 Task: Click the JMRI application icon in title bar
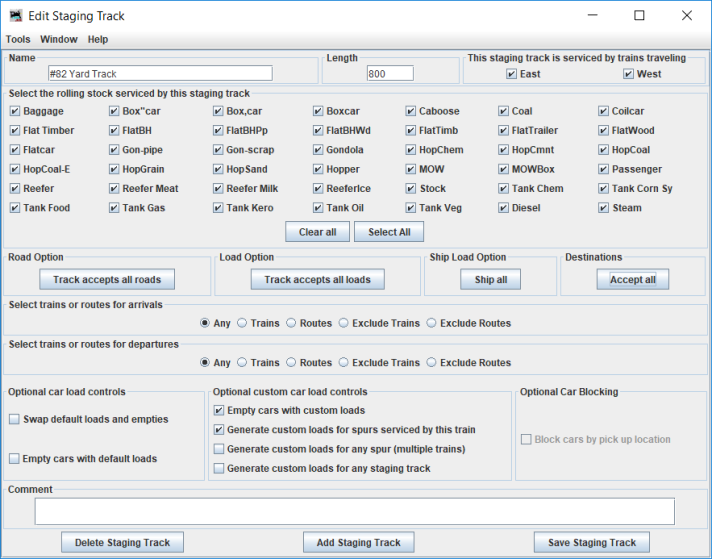pos(14,15)
